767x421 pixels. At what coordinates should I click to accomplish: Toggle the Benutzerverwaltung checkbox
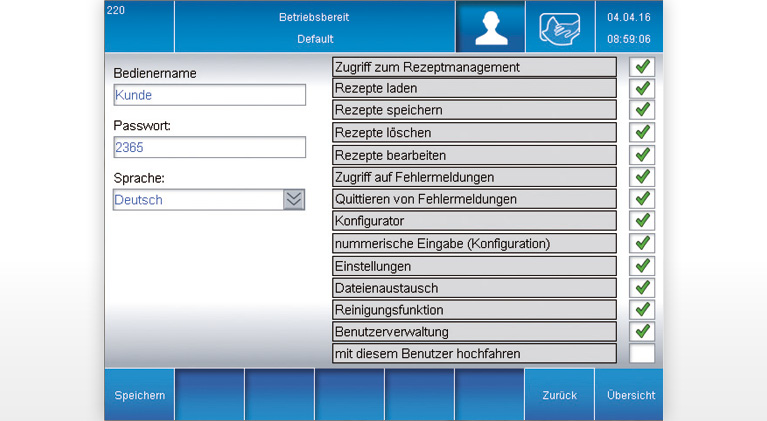point(642,331)
